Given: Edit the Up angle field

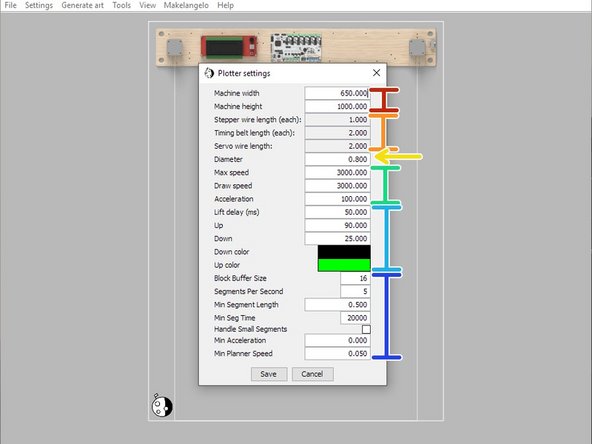Looking at the screenshot, I should pyautogui.click(x=337, y=225).
